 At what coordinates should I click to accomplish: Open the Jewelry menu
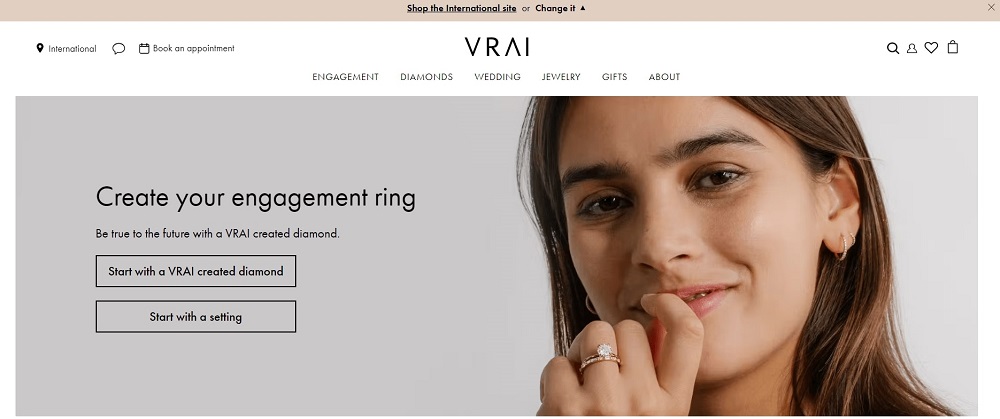point(561,77)
